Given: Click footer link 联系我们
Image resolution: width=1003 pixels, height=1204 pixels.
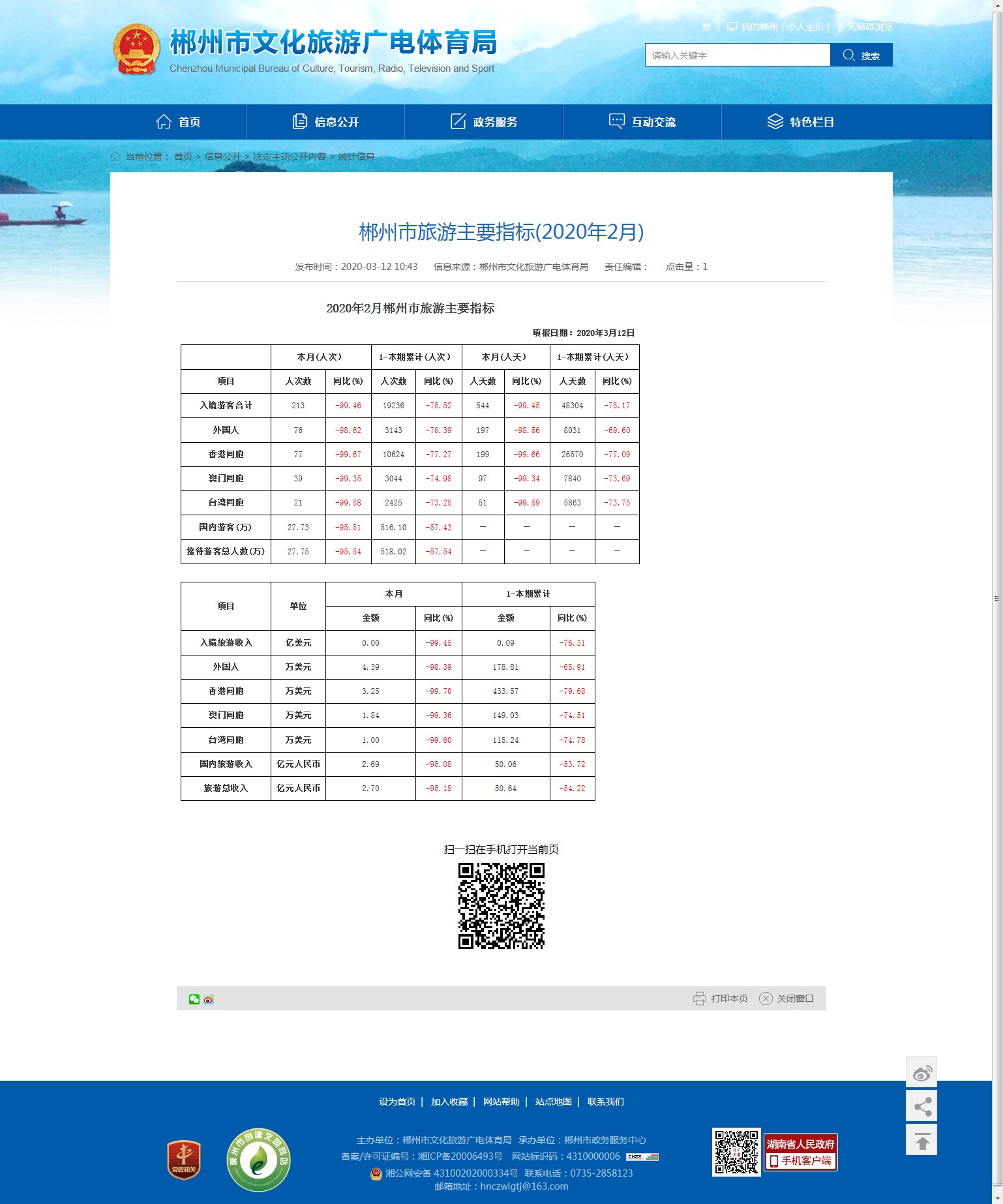Looking at the screenshot, I should click(x=606, y=1102).
